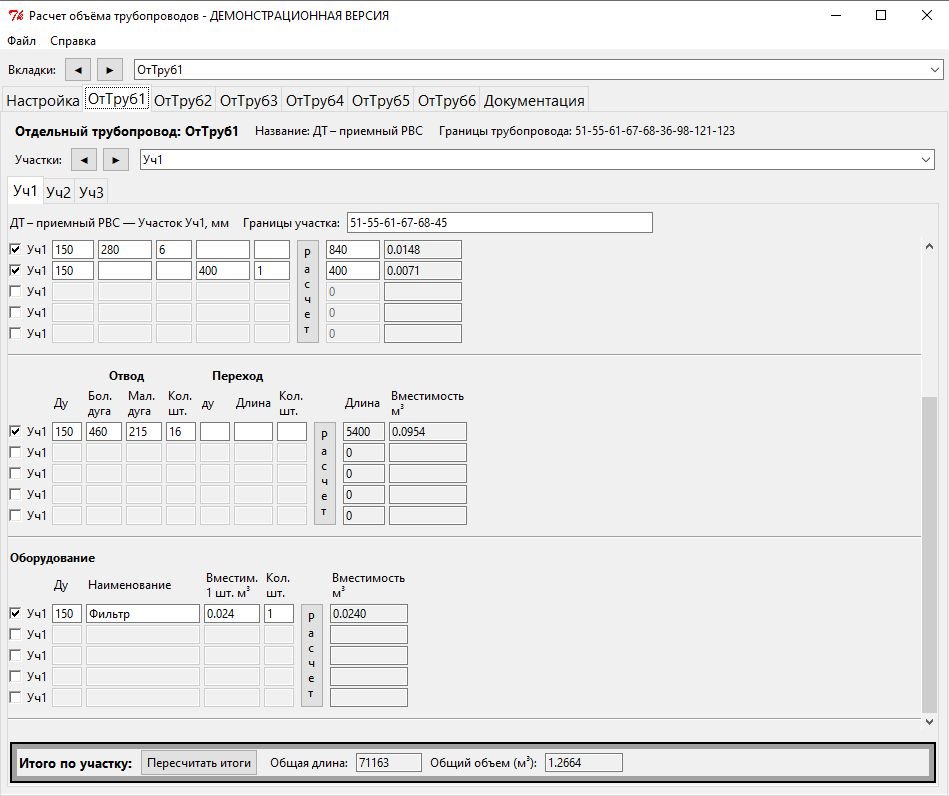The height and width of the screenshot is (796, 949).
Task: Switch to the Документация tab
Action: point(534,101)
